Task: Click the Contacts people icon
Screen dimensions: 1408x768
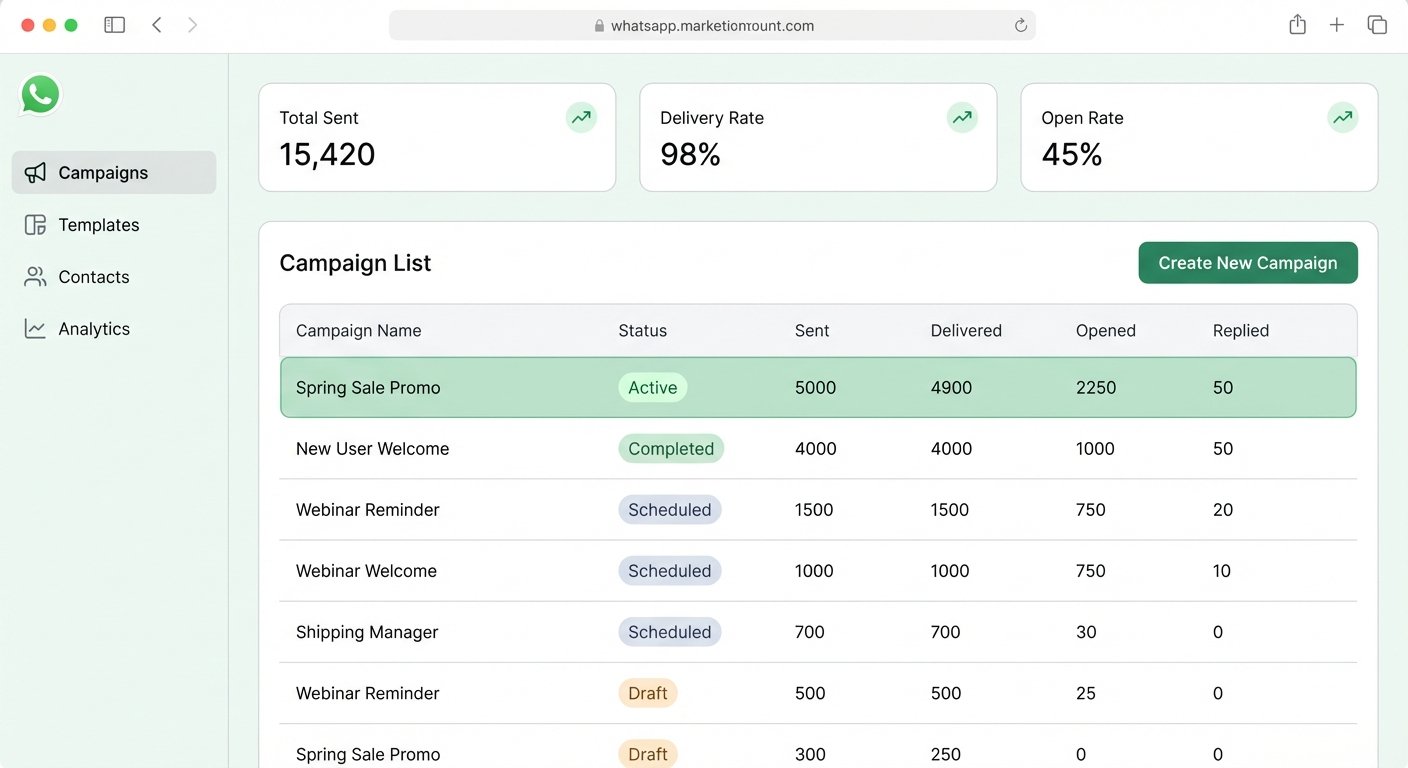Action: click(x=35, y=277)
